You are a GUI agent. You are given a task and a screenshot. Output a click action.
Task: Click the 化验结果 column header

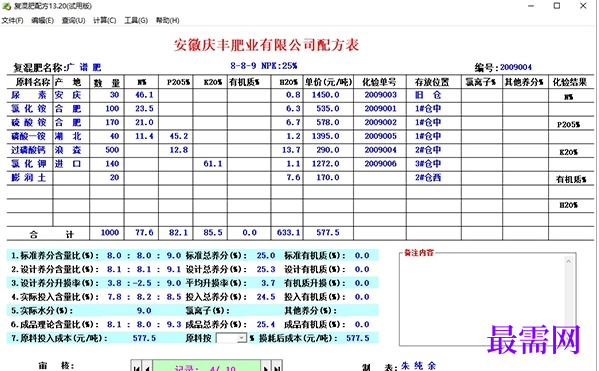coord(569,82)
